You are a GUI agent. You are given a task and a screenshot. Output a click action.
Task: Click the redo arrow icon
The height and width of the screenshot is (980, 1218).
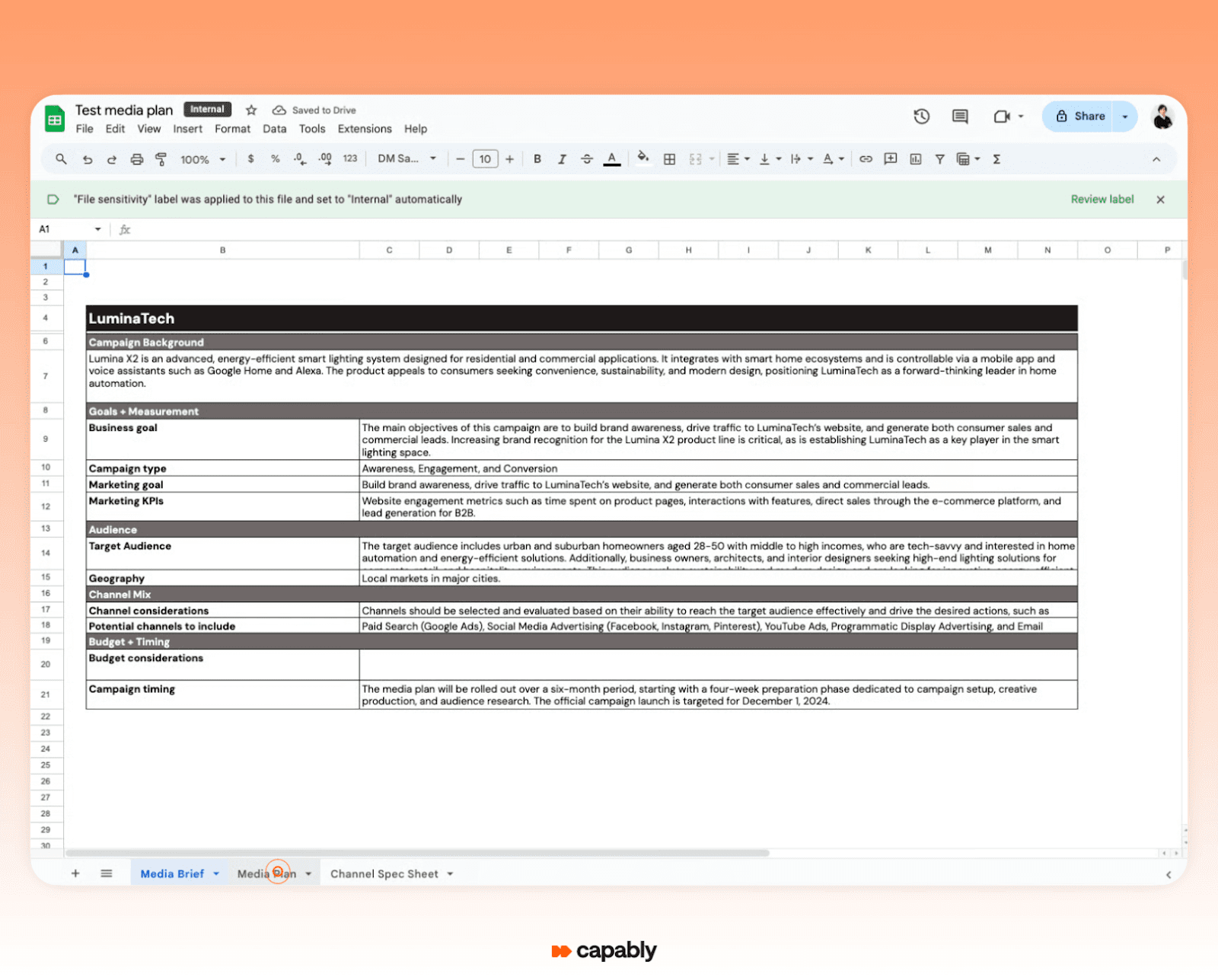click(x=112, y=159)
